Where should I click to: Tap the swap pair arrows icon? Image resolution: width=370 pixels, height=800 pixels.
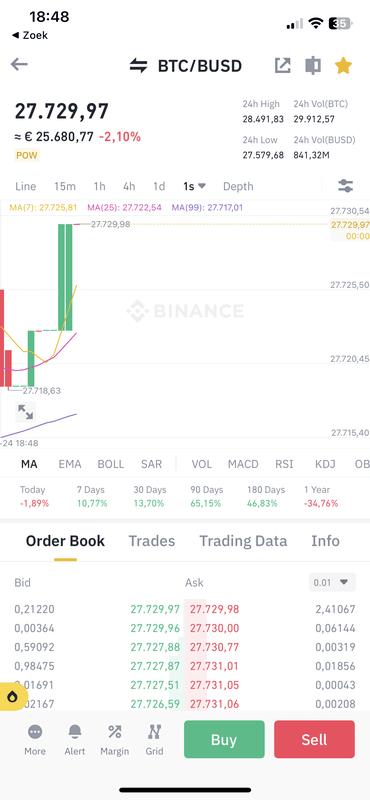[138, 66]
